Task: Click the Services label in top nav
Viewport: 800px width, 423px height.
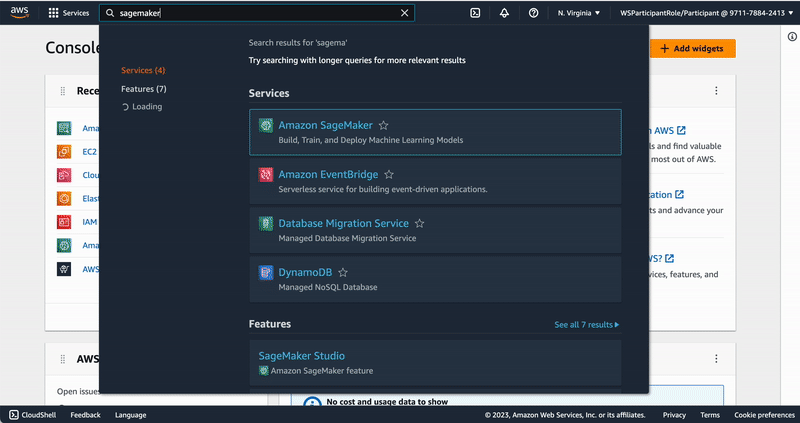Action: 76,13
